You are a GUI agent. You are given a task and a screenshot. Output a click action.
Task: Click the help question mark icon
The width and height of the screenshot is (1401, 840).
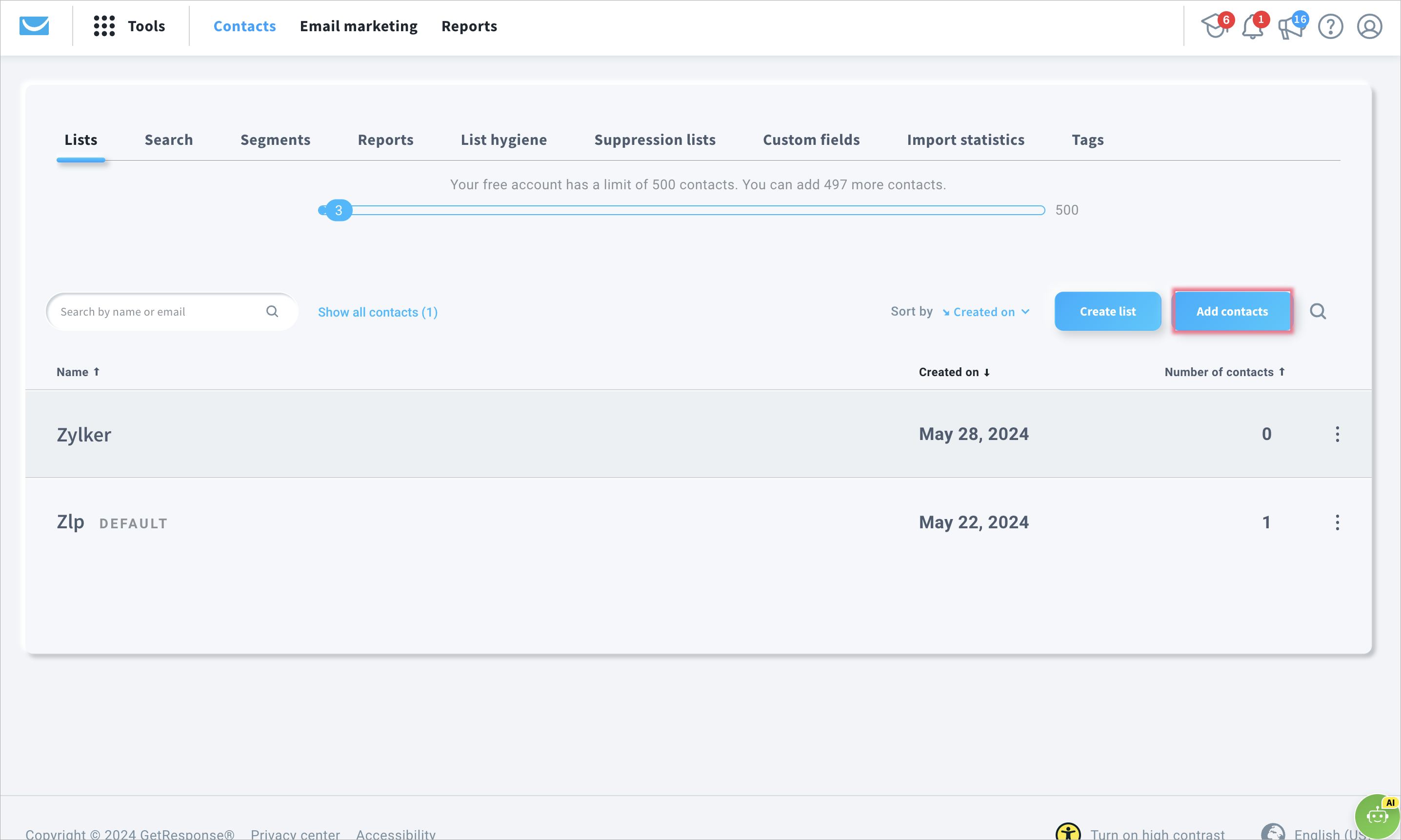pyautogui.click(x=1330, y=27)
